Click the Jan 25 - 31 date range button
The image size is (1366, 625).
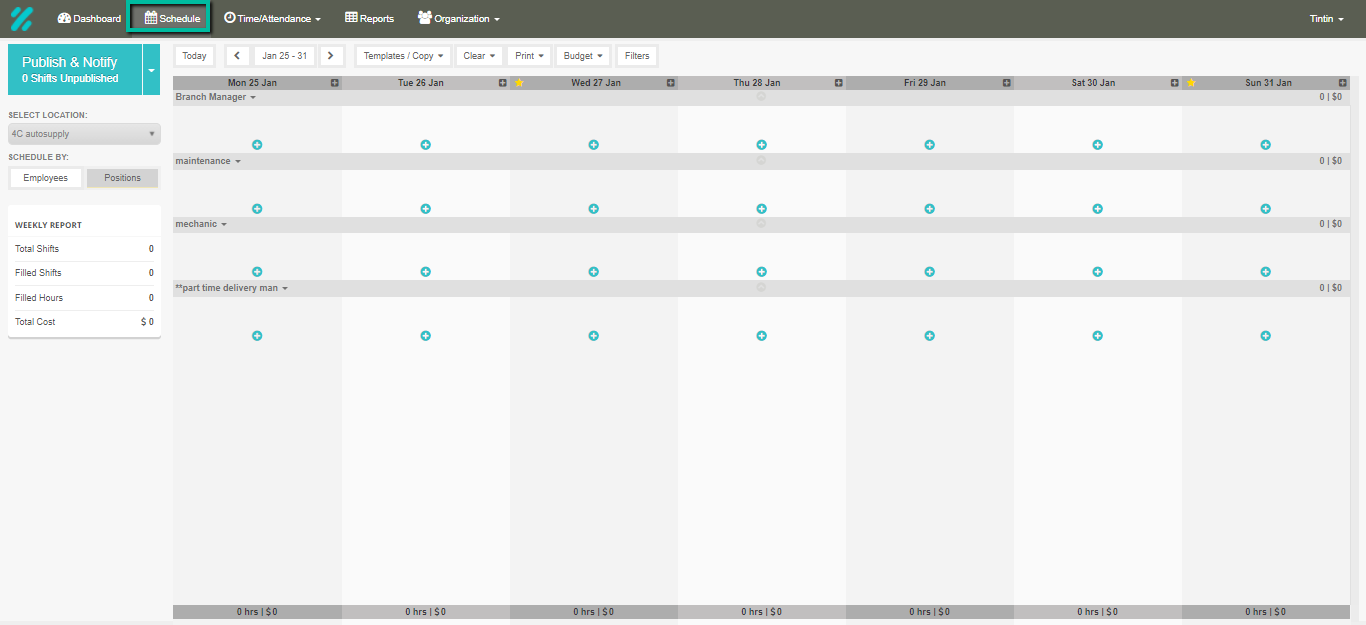click(284, 56)
